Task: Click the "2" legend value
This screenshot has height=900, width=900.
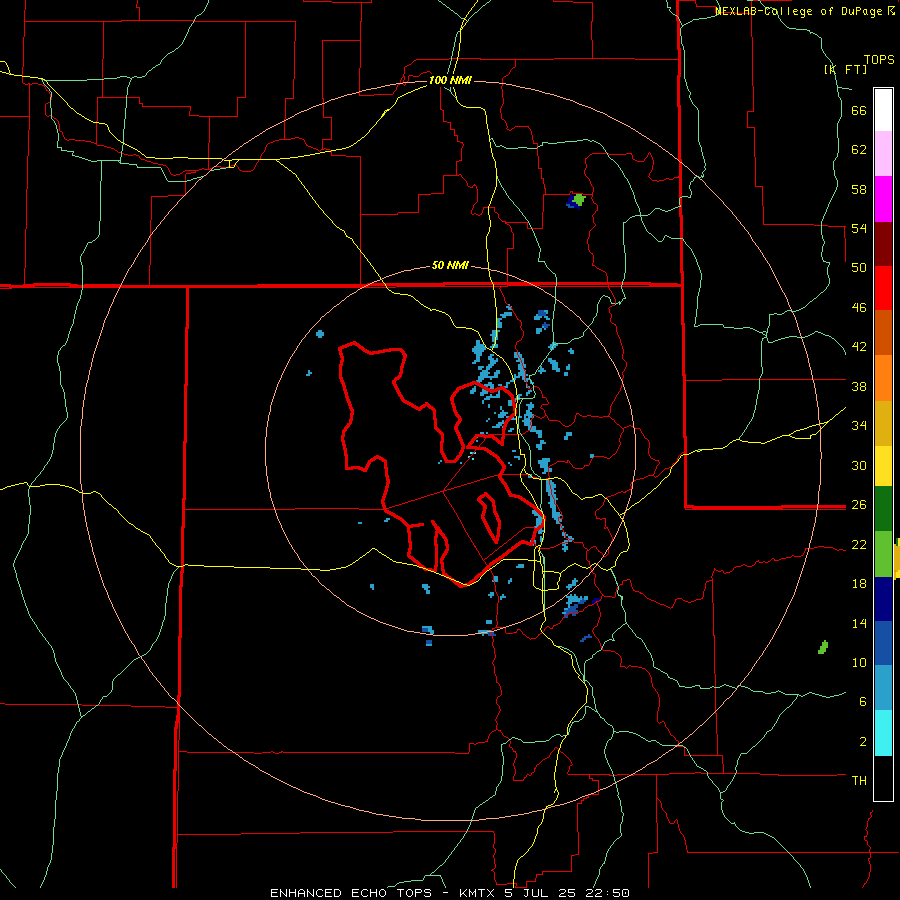Action: [863, 742]
